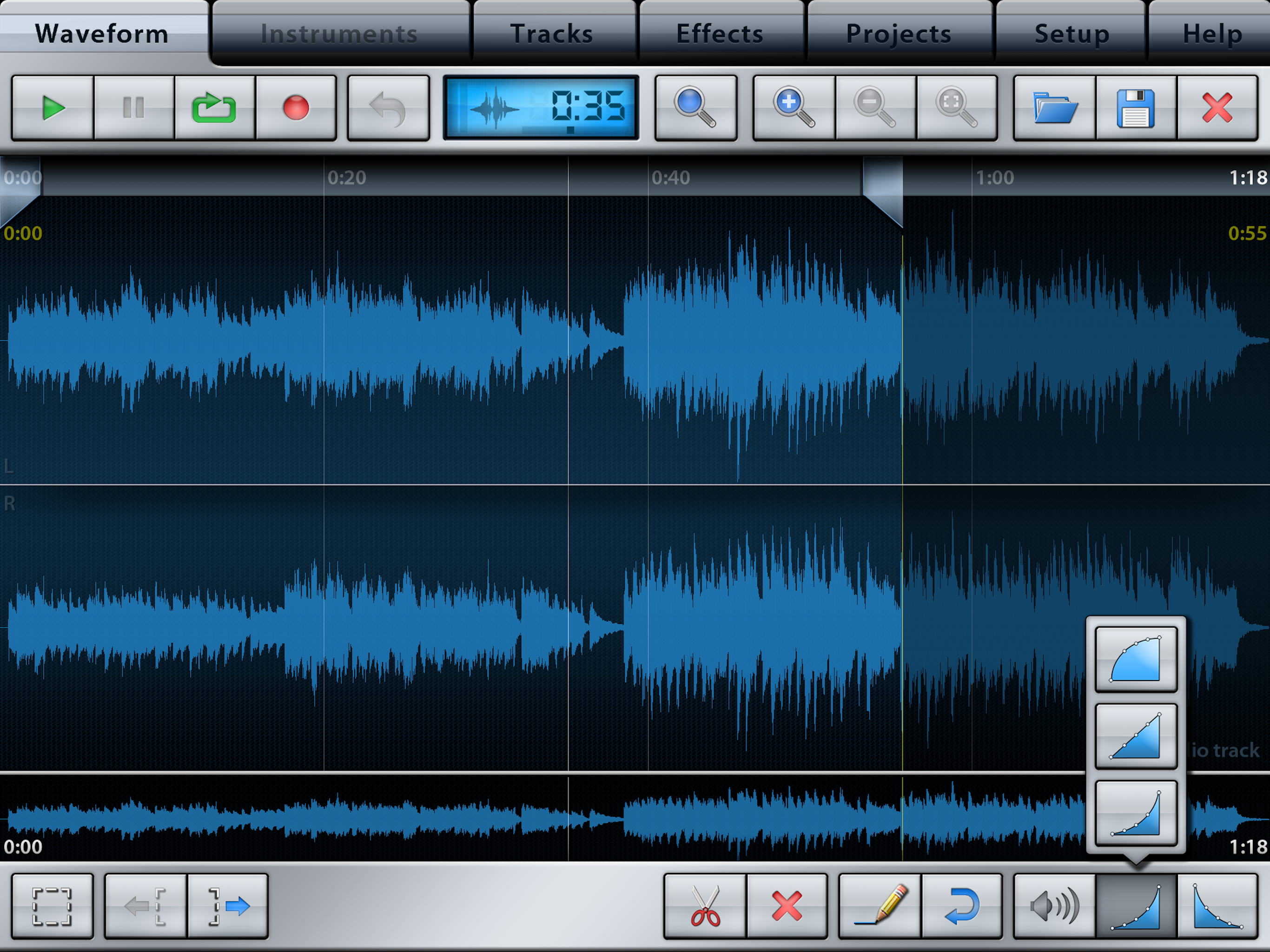Open the Effects tab

(x=720, y=33)
